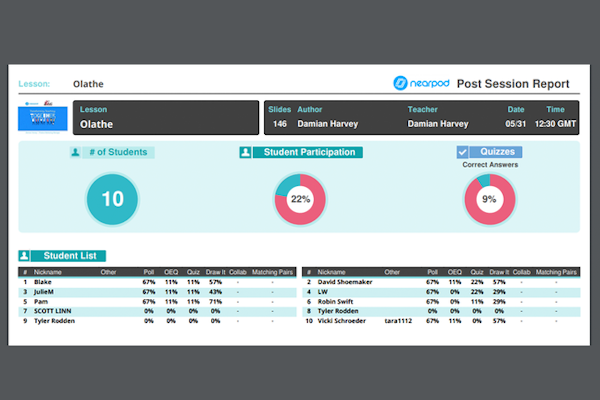This screenshot has width=600, height=400.
Task: Click the person icon beside # of Students
Action: click(75, 153)
